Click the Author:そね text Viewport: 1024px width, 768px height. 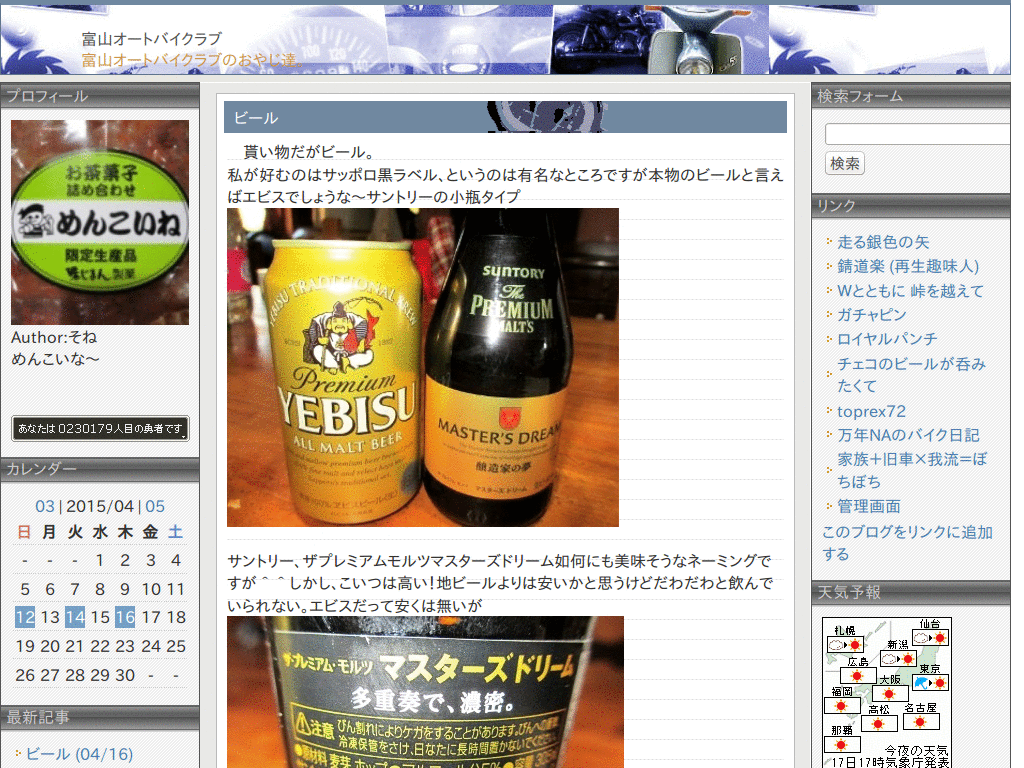[54, 338]
